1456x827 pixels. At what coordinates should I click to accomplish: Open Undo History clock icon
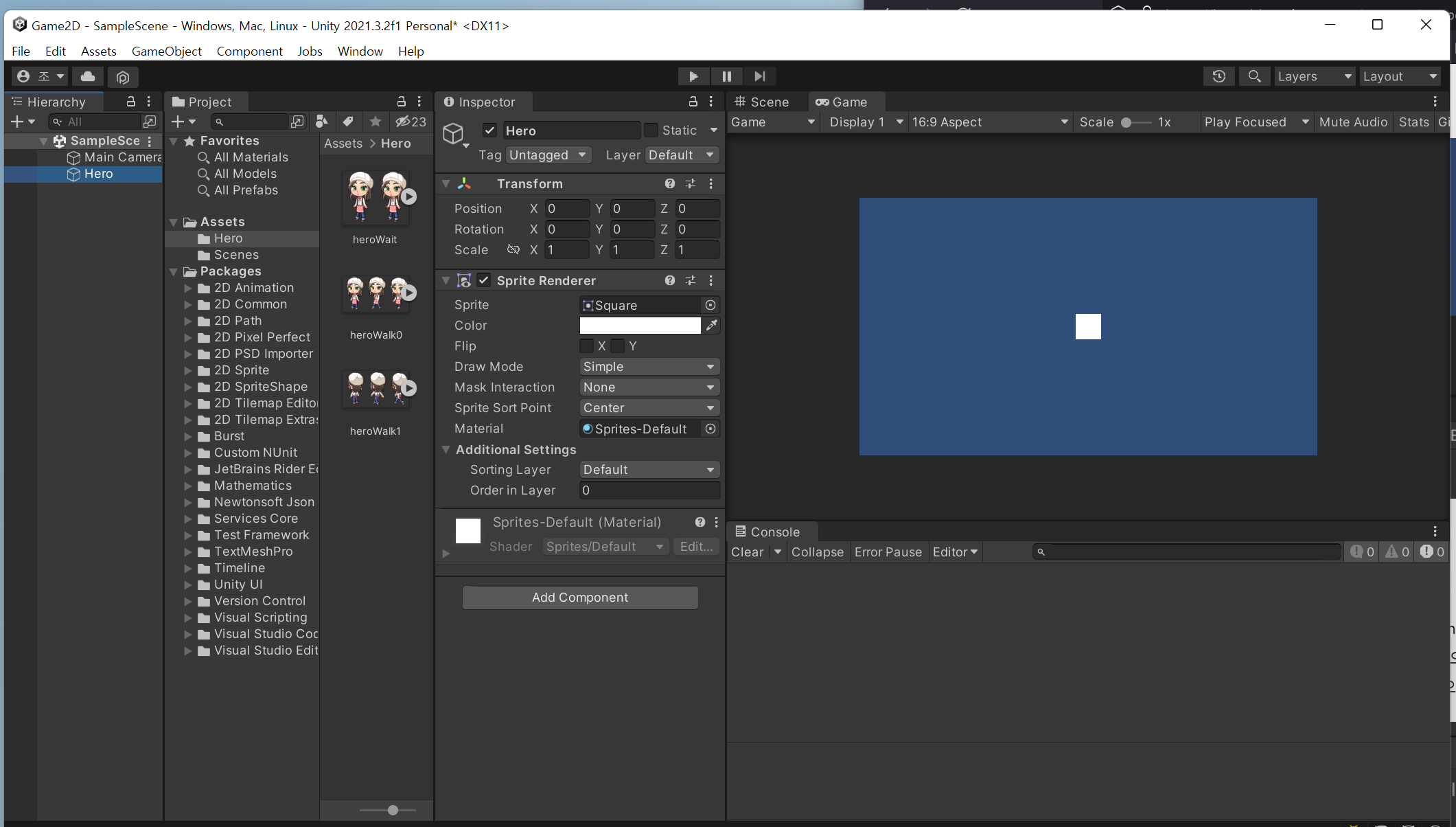click(x=1218, y=76)
